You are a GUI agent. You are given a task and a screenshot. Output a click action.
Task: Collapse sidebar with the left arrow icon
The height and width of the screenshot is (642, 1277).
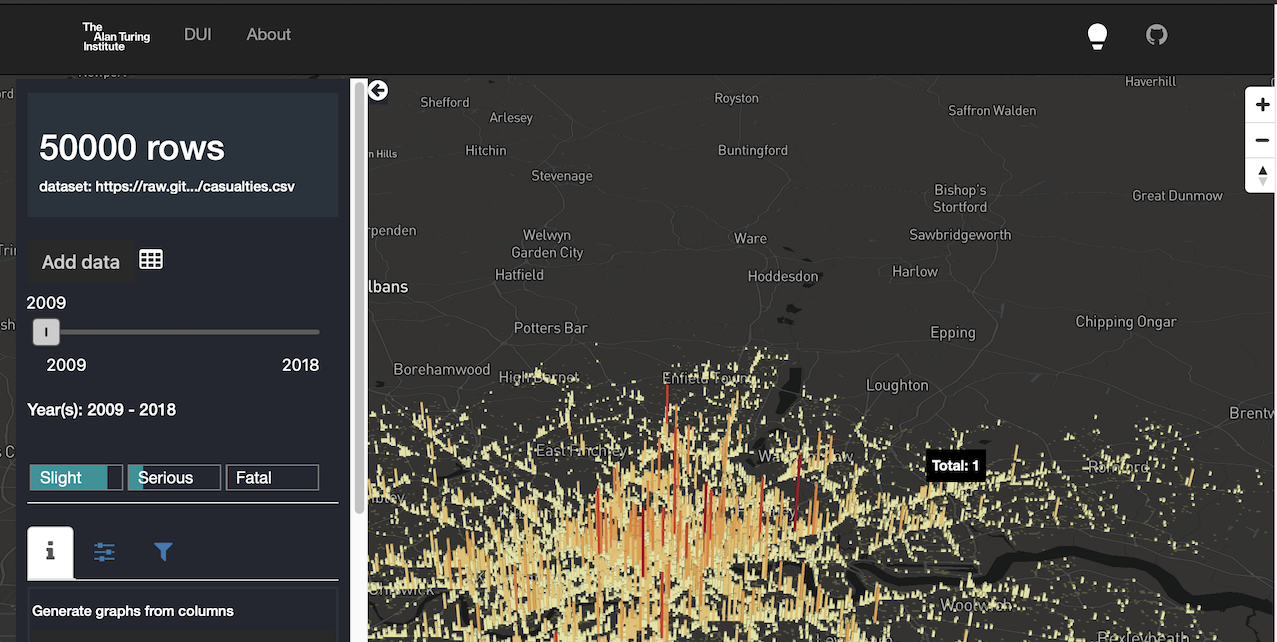click(378, 91)
